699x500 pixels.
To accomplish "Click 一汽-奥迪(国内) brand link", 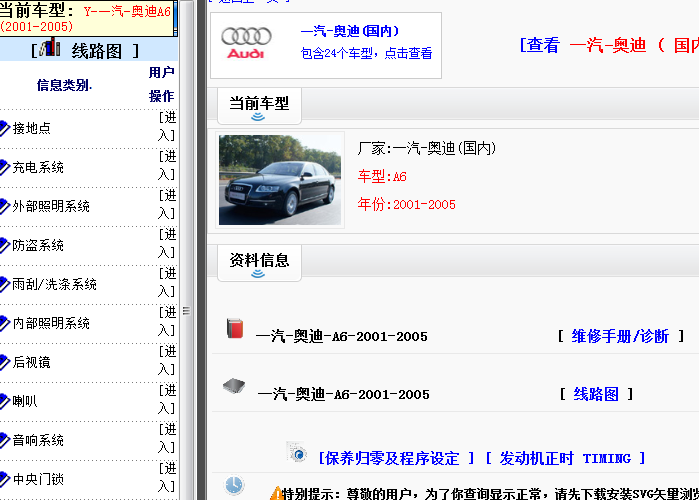I will pyautogui.click(x=350, y=31).
